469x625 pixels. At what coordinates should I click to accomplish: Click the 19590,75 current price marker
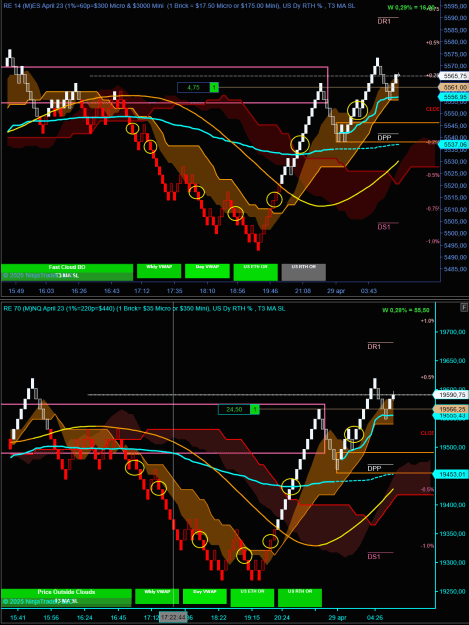(451, 395)
